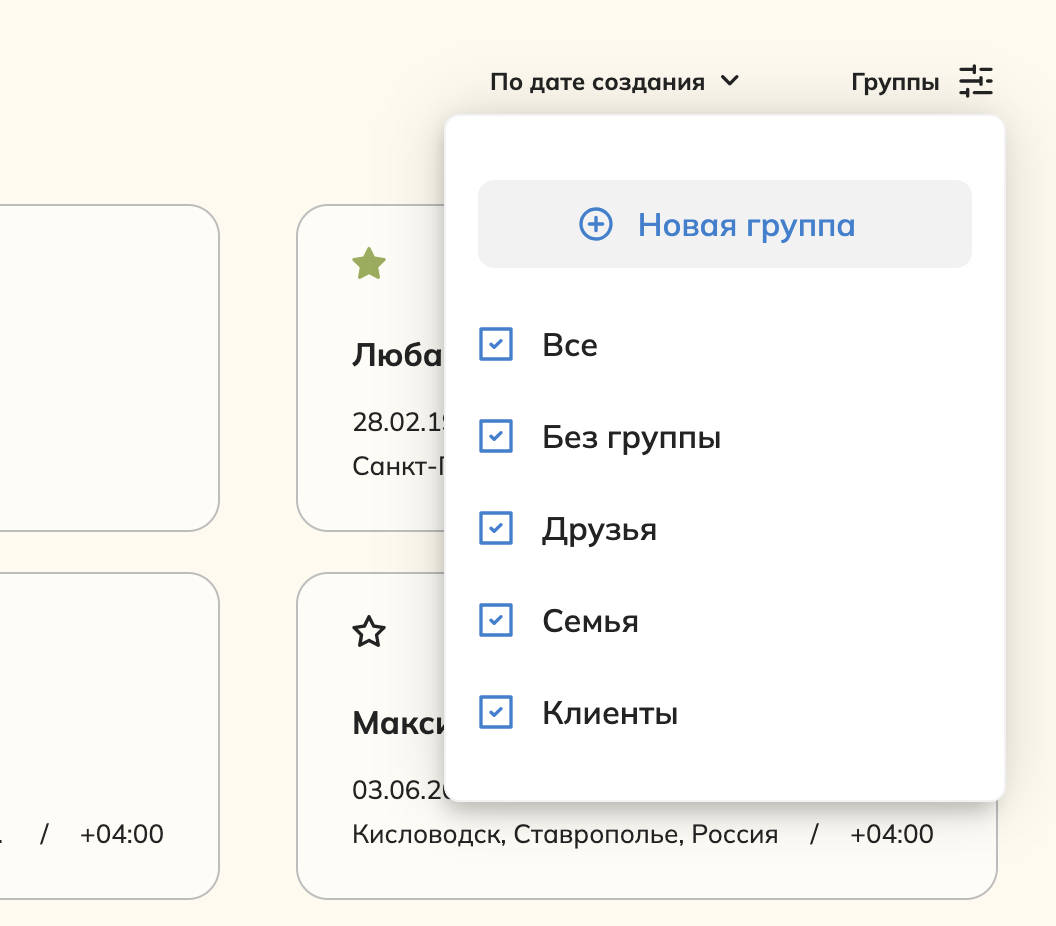Screen dimensions: 1056x926
Task: Select the Семья group label
Action: 591,621
